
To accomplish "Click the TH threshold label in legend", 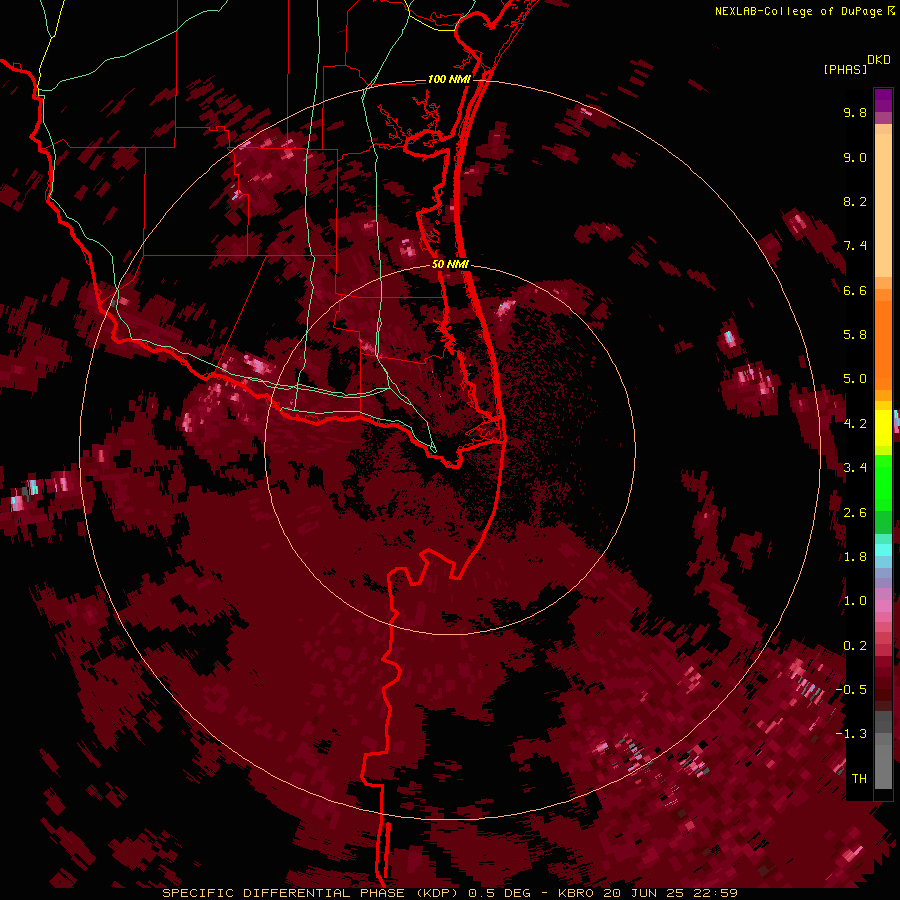I will (x=859, y=779).
